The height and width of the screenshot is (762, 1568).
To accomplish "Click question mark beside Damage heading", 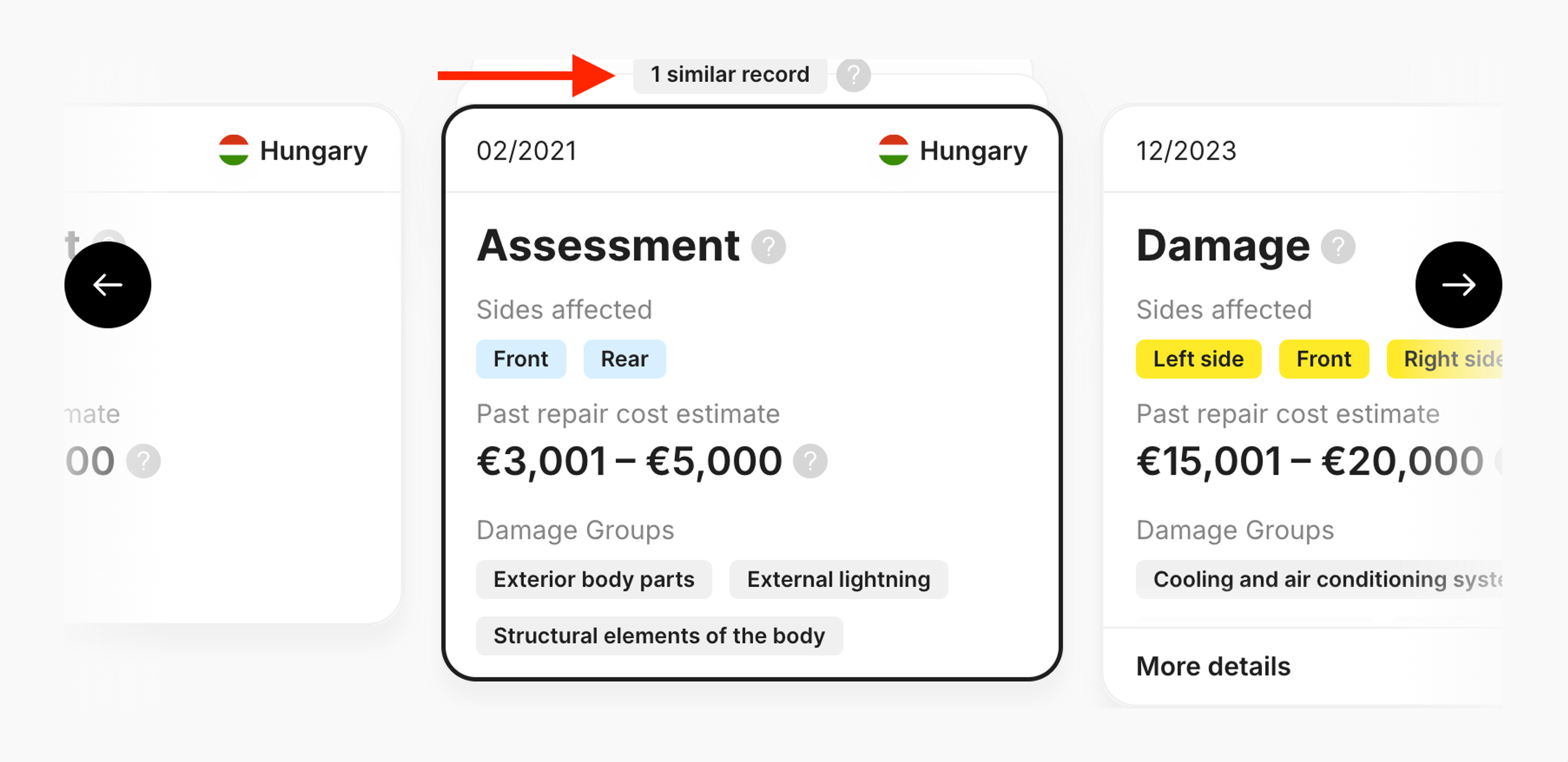I will click(1337, 247).
